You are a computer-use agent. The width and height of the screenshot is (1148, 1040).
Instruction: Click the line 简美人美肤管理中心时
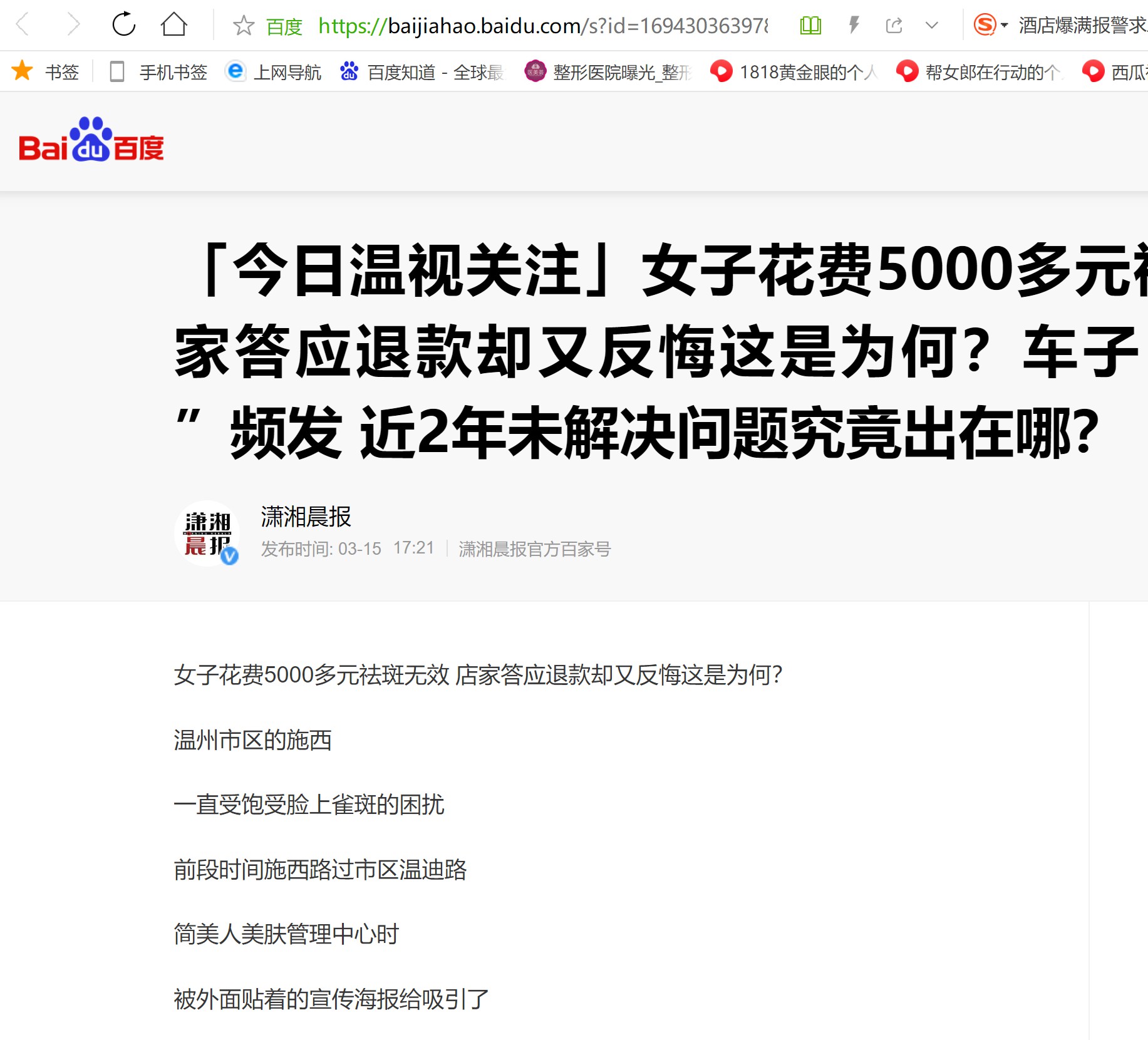point(286,934)
